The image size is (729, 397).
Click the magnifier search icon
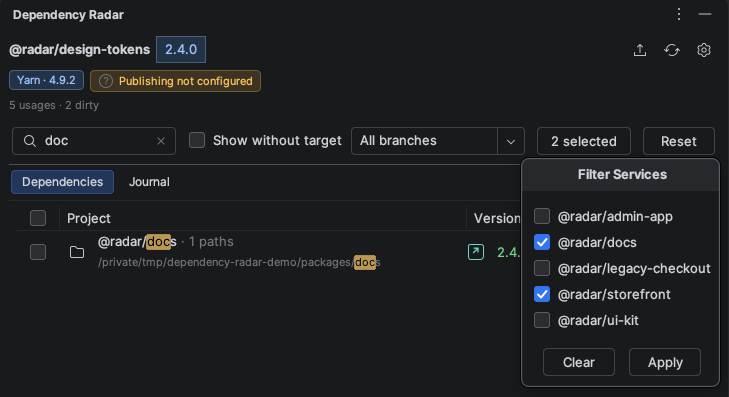(30, 141)
